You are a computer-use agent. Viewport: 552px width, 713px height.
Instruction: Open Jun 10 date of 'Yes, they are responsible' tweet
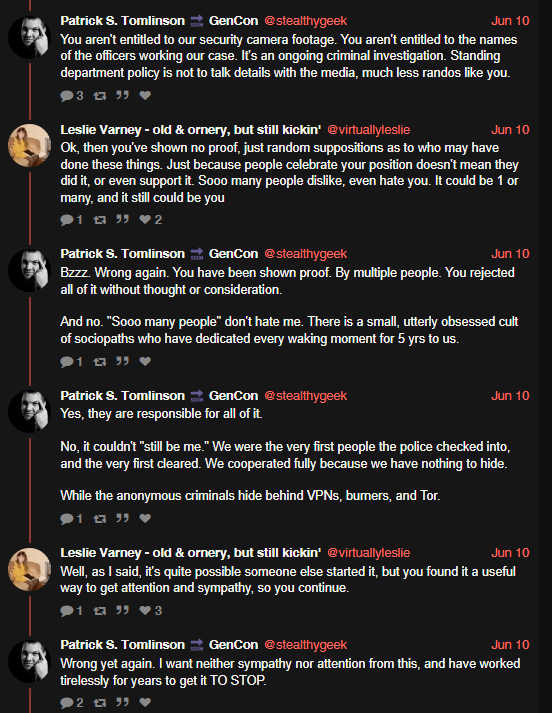click(510, 396)
